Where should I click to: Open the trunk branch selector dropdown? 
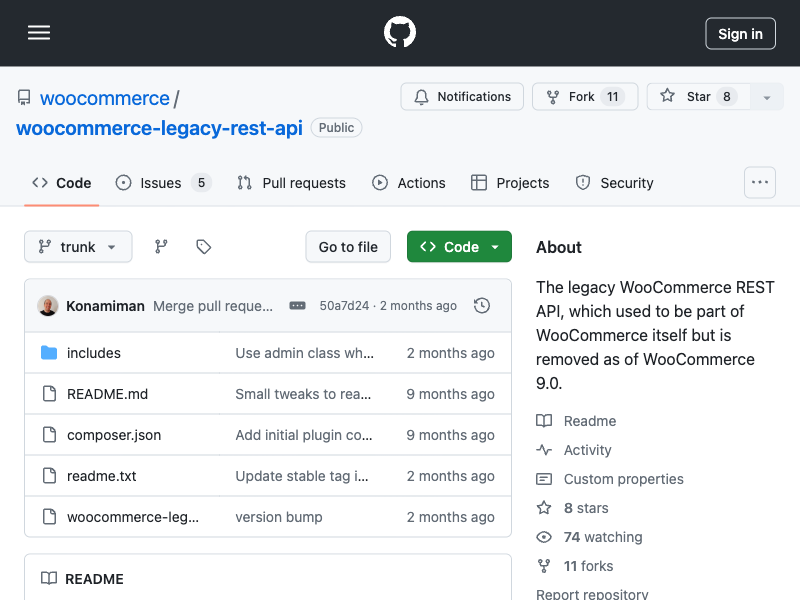click(x=78, y=246)
